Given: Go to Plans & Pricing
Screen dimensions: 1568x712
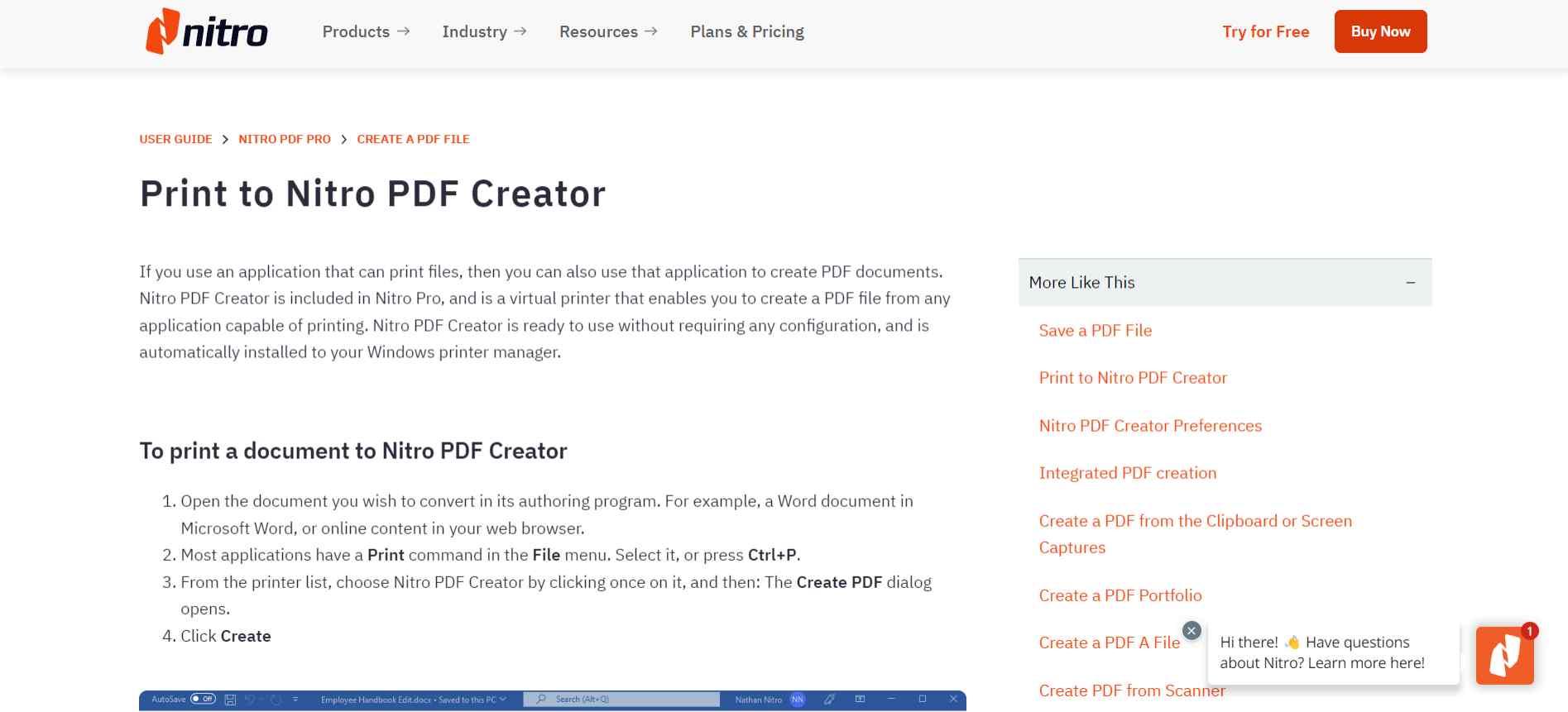Looking at the screenshot, I should click(x=746, y=31).
